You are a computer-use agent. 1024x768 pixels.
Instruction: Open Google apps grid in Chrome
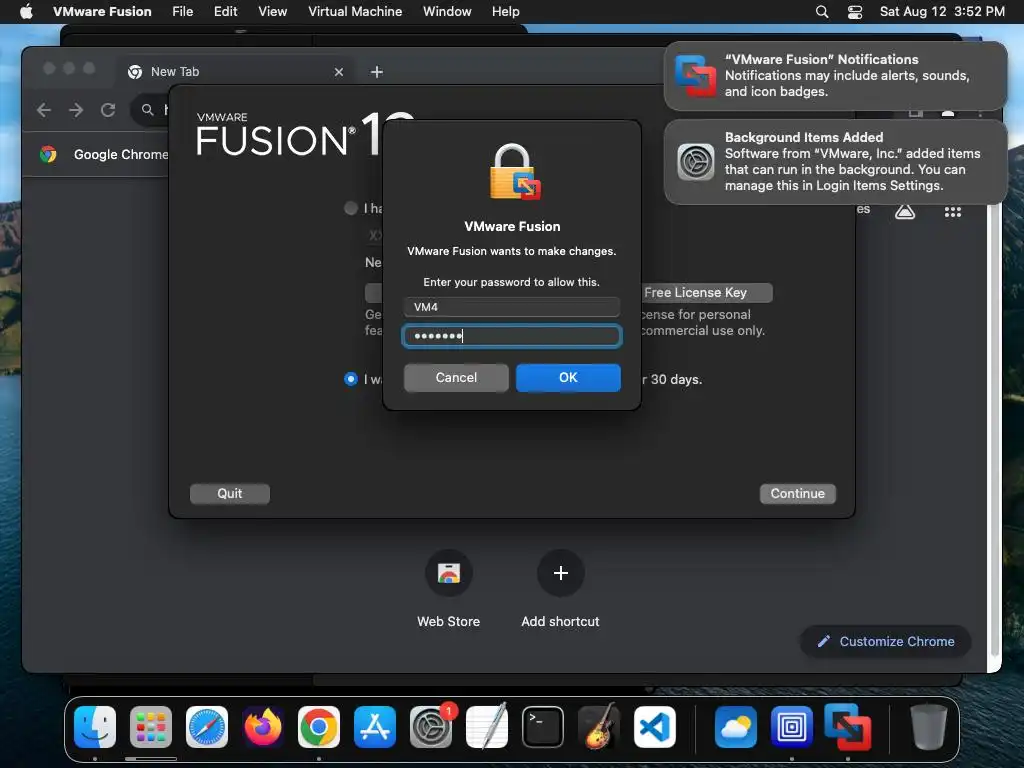tap(953, 212)
